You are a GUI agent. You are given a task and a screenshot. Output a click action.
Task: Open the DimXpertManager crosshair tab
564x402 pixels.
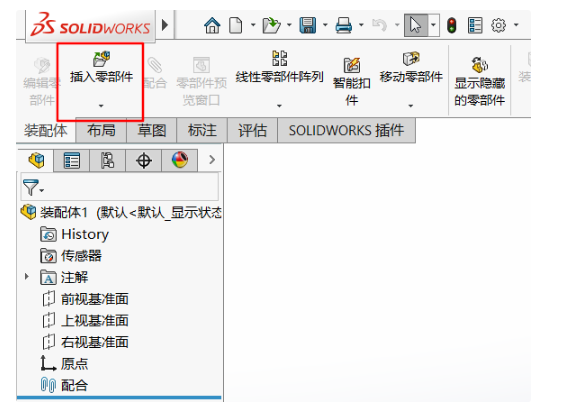(144, 160)
